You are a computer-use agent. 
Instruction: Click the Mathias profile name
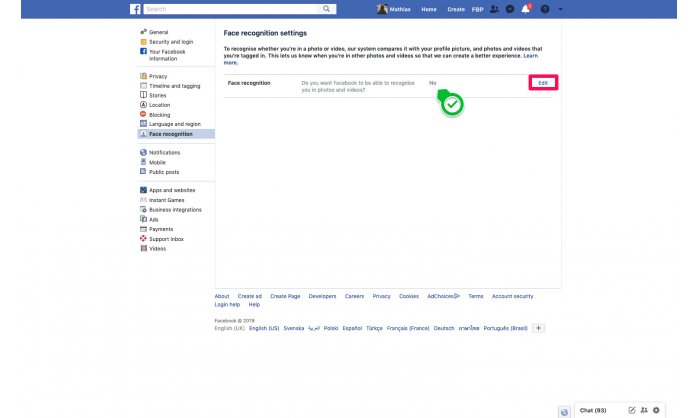coord(400,9)
